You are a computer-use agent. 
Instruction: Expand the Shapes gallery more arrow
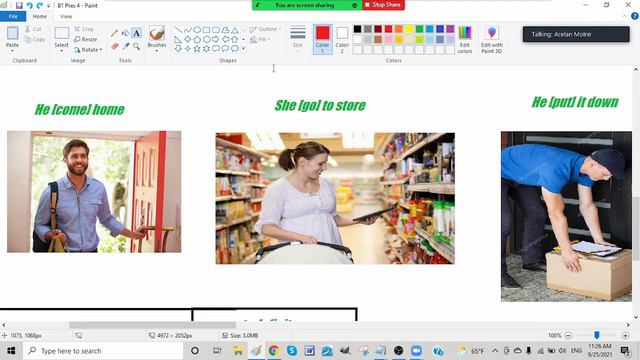243,49
